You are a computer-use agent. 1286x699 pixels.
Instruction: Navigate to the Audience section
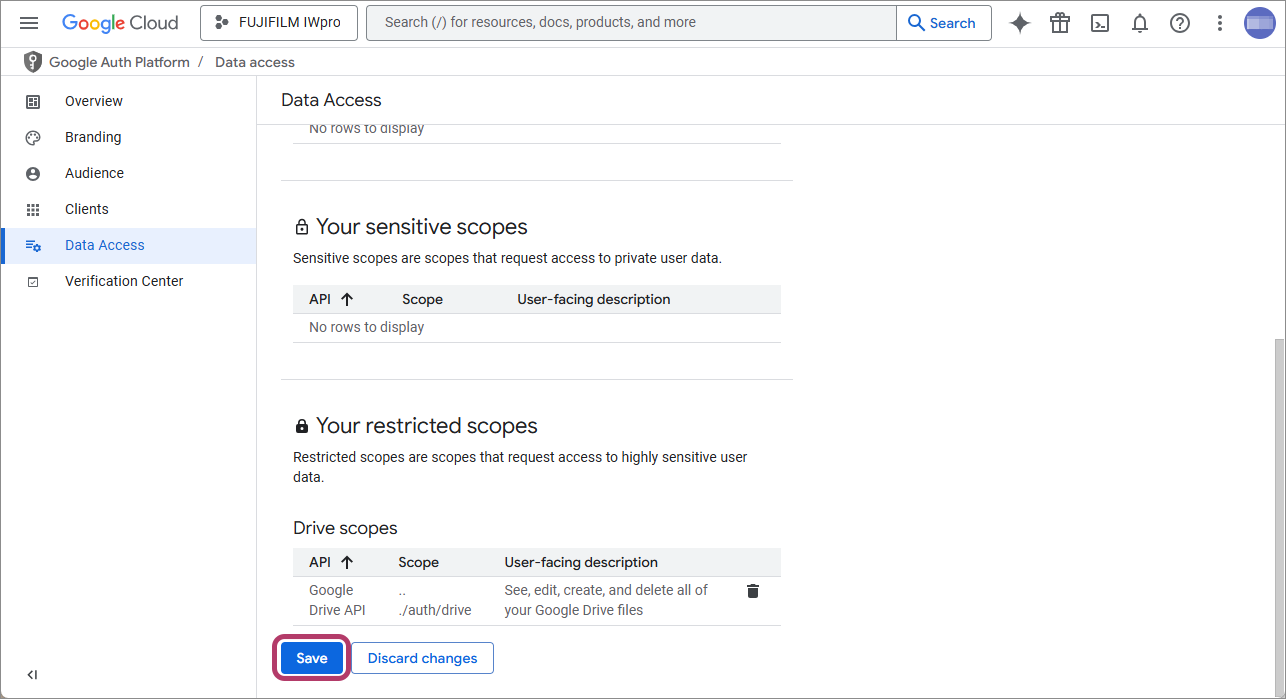click(x=94, y=173)
